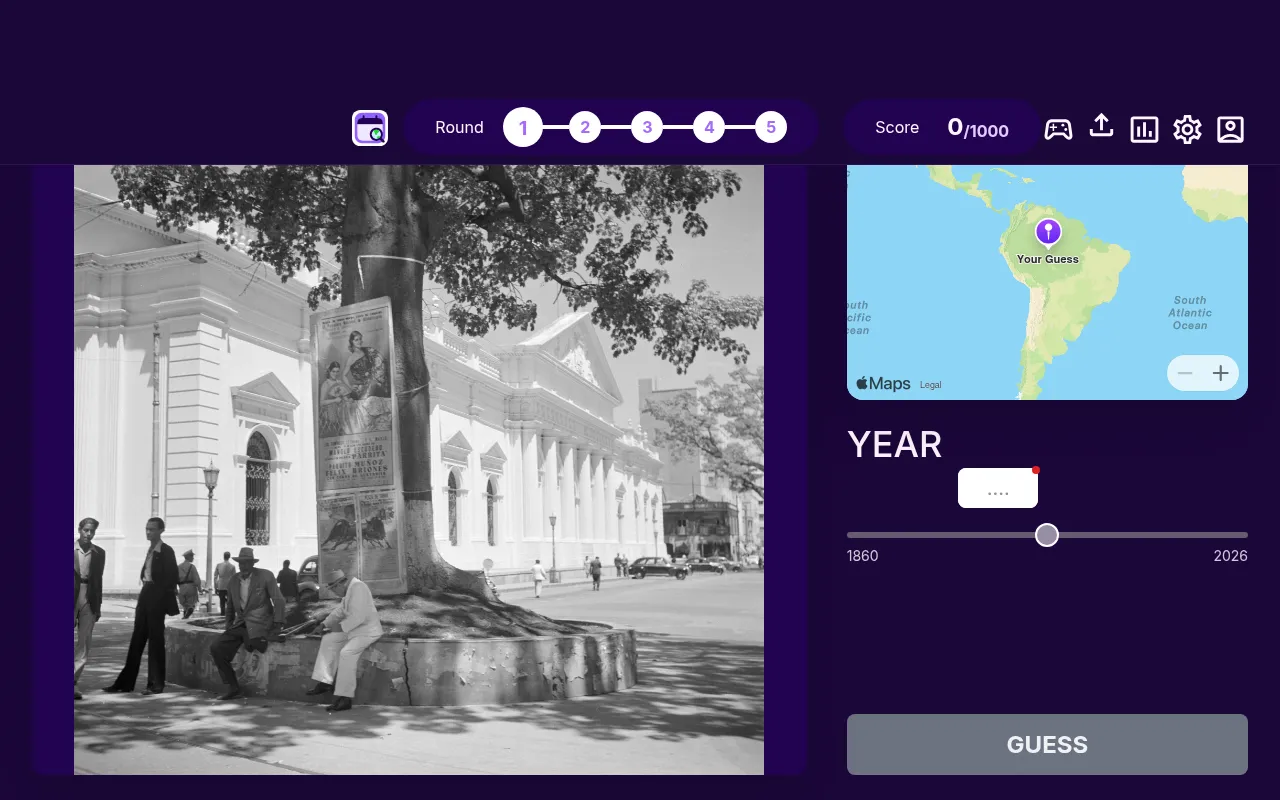Open the game modes controller icon
Screen dimensions: 1280x800
coord(1058,128)
